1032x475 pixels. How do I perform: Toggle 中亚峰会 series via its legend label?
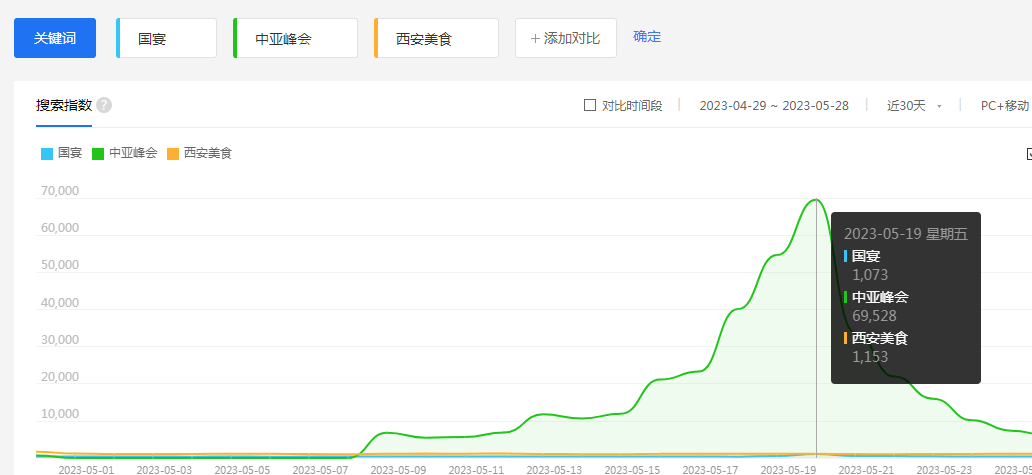pyautogui.click(x=133, y=154)
